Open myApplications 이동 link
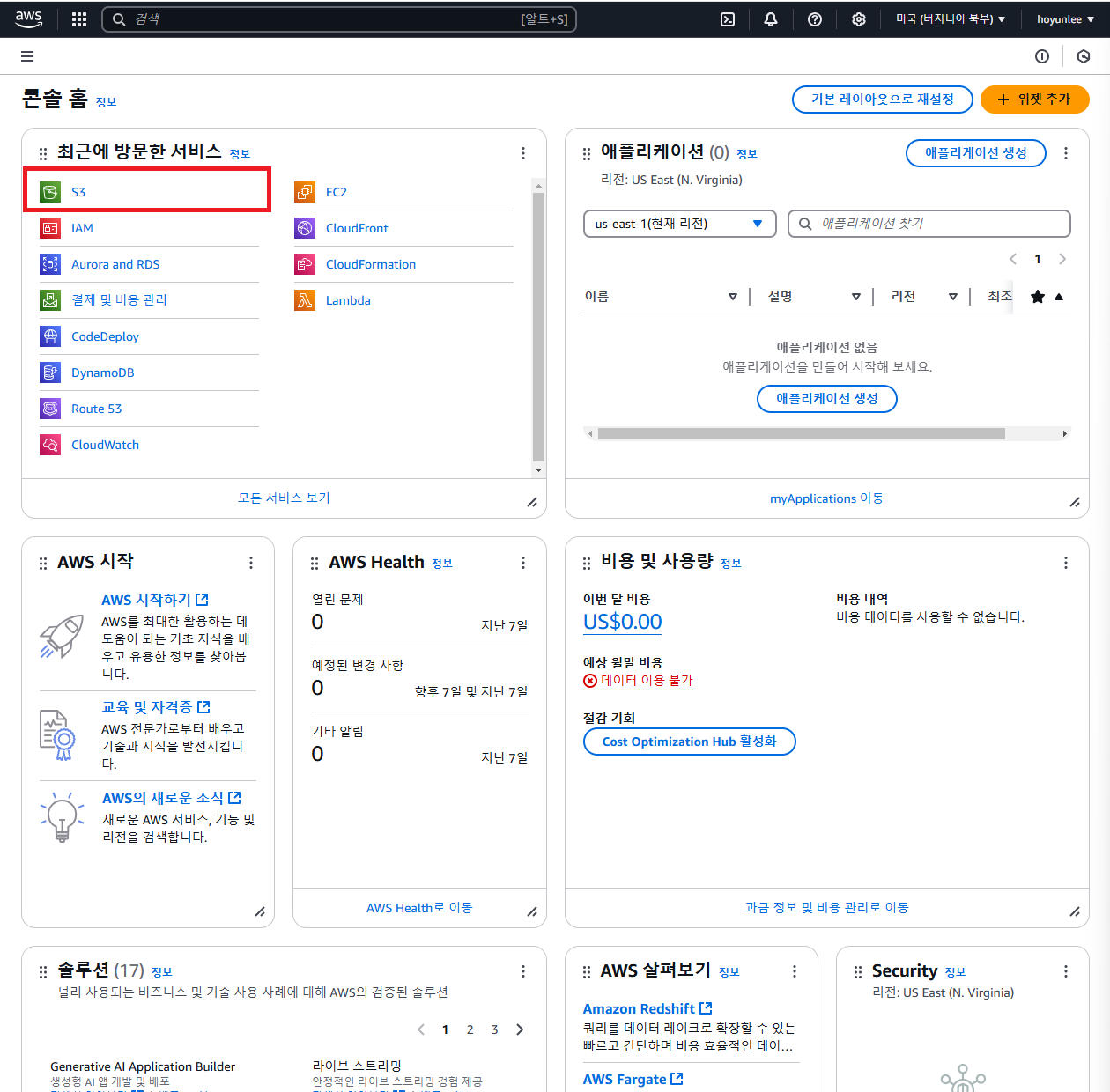This screenshot has width=1110, height=1092. (x=826, y=498)
